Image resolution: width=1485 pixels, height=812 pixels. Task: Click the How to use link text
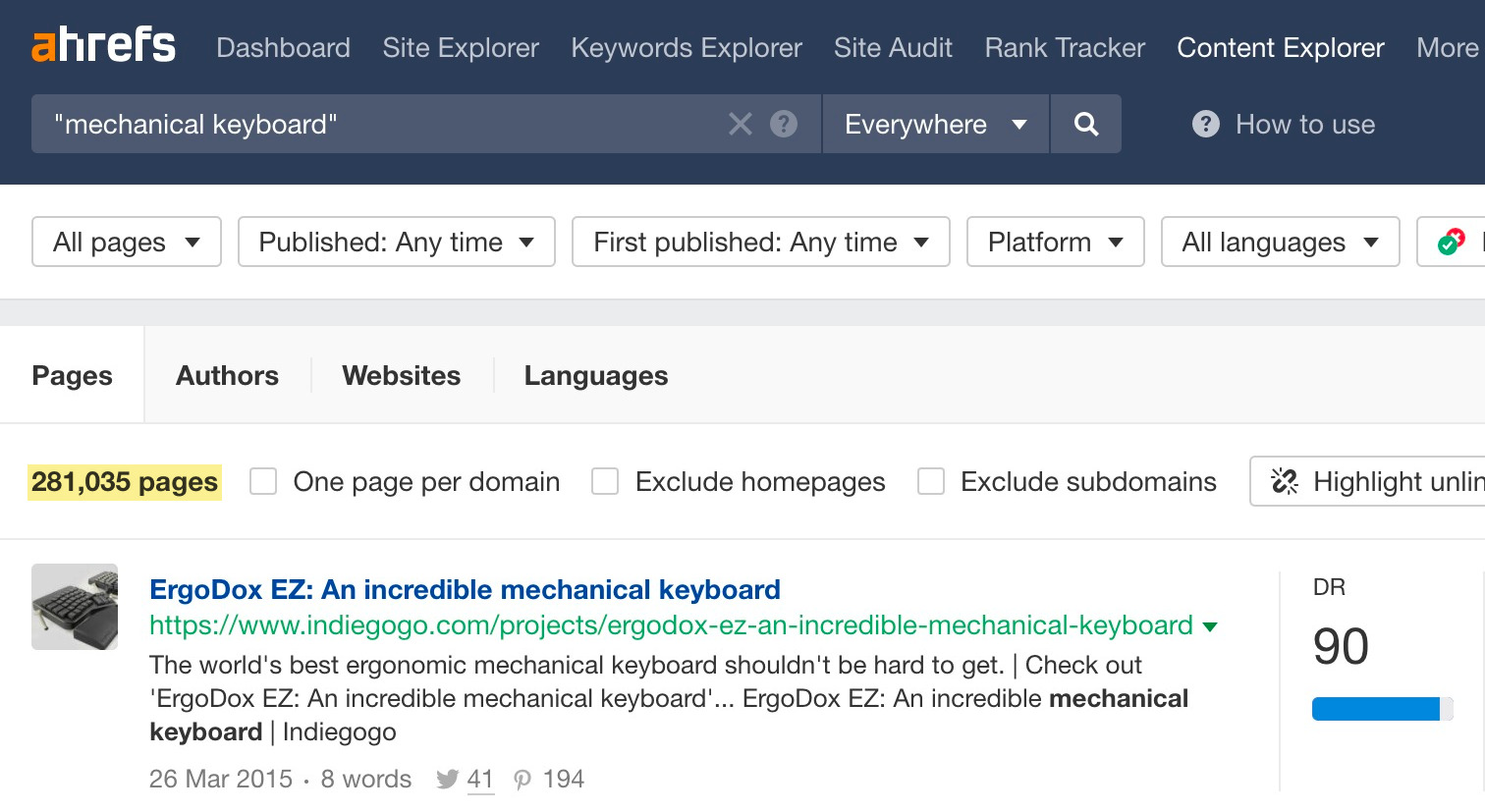point(1305,124)
